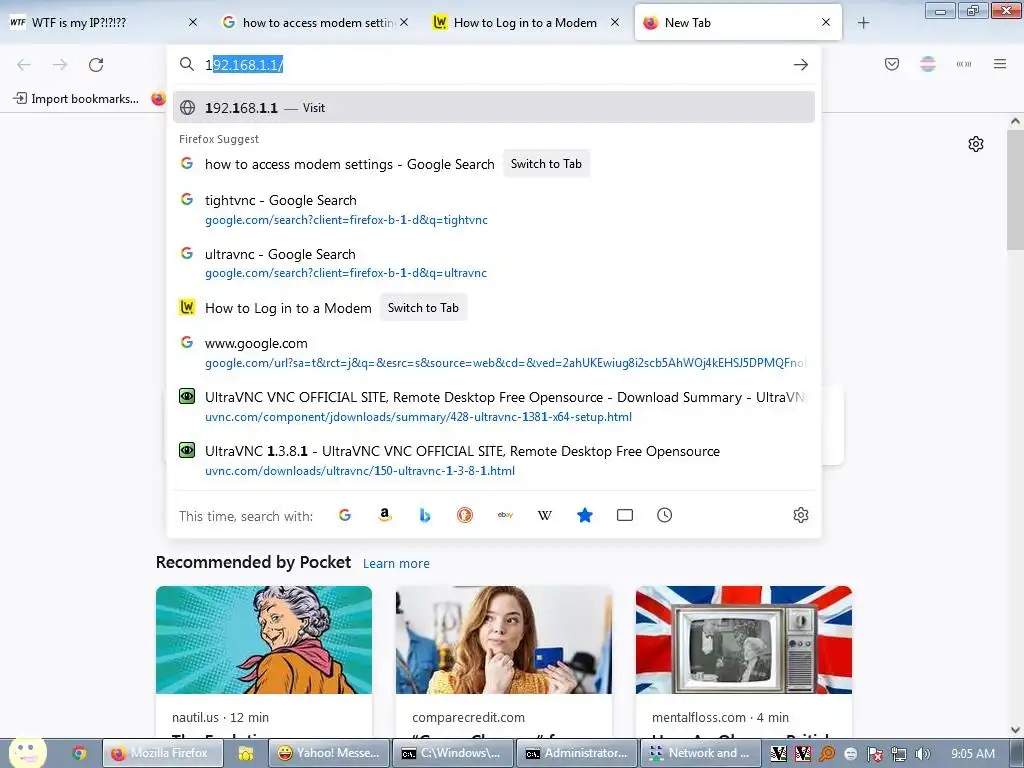Image resolution: width=1024 pixels, height=768 pixels.
Task: Switch to how to access modem settings tab
Action: (317, 22)
